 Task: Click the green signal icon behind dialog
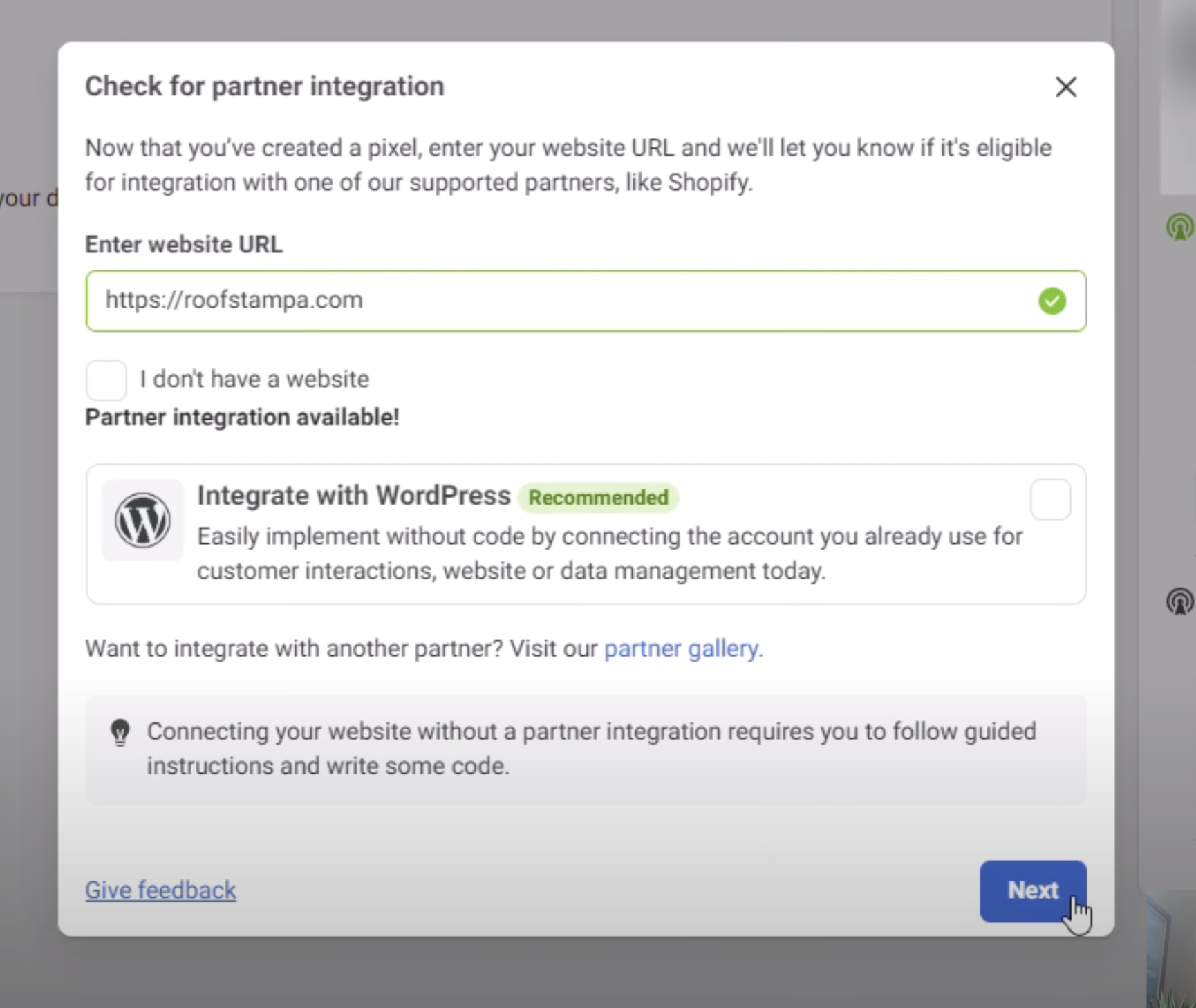point(1179,227)
